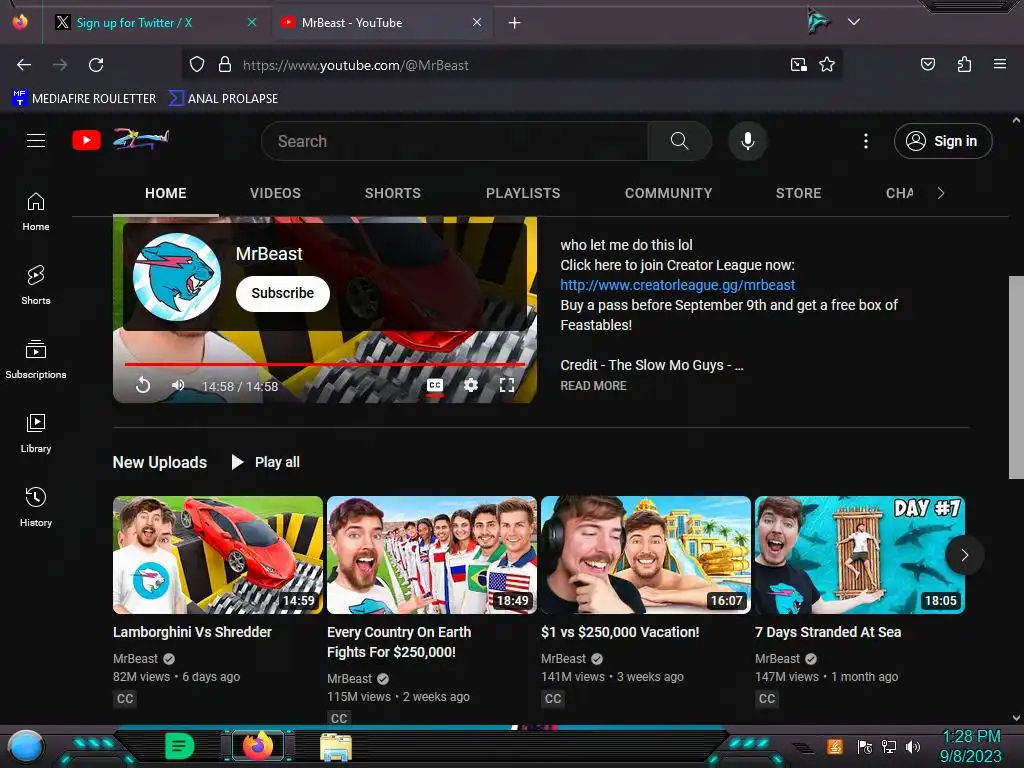The image size is (1024, 768).
Task: Close the MrBeast - YouTube tab
Action: pos(477,22)
